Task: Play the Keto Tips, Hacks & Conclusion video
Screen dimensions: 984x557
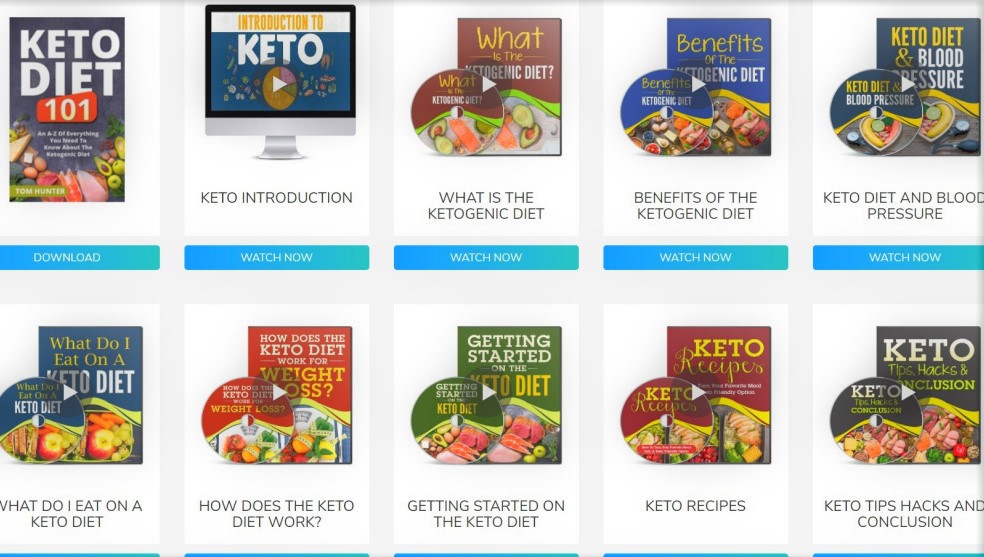Action: click(x=908, y=392)
